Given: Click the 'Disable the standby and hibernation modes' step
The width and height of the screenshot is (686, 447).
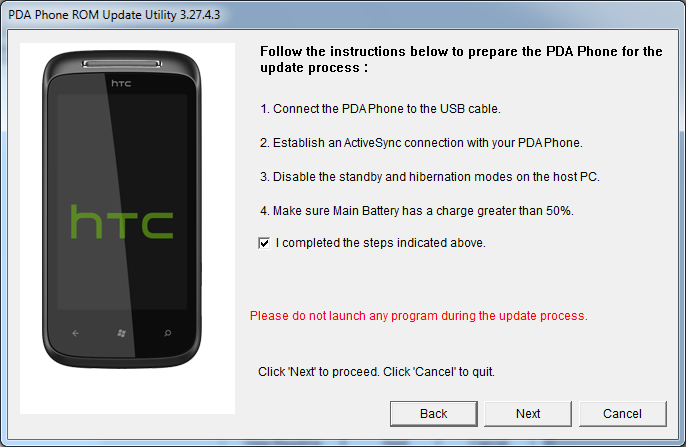Looking at the screenshot, I should (430, 177).
